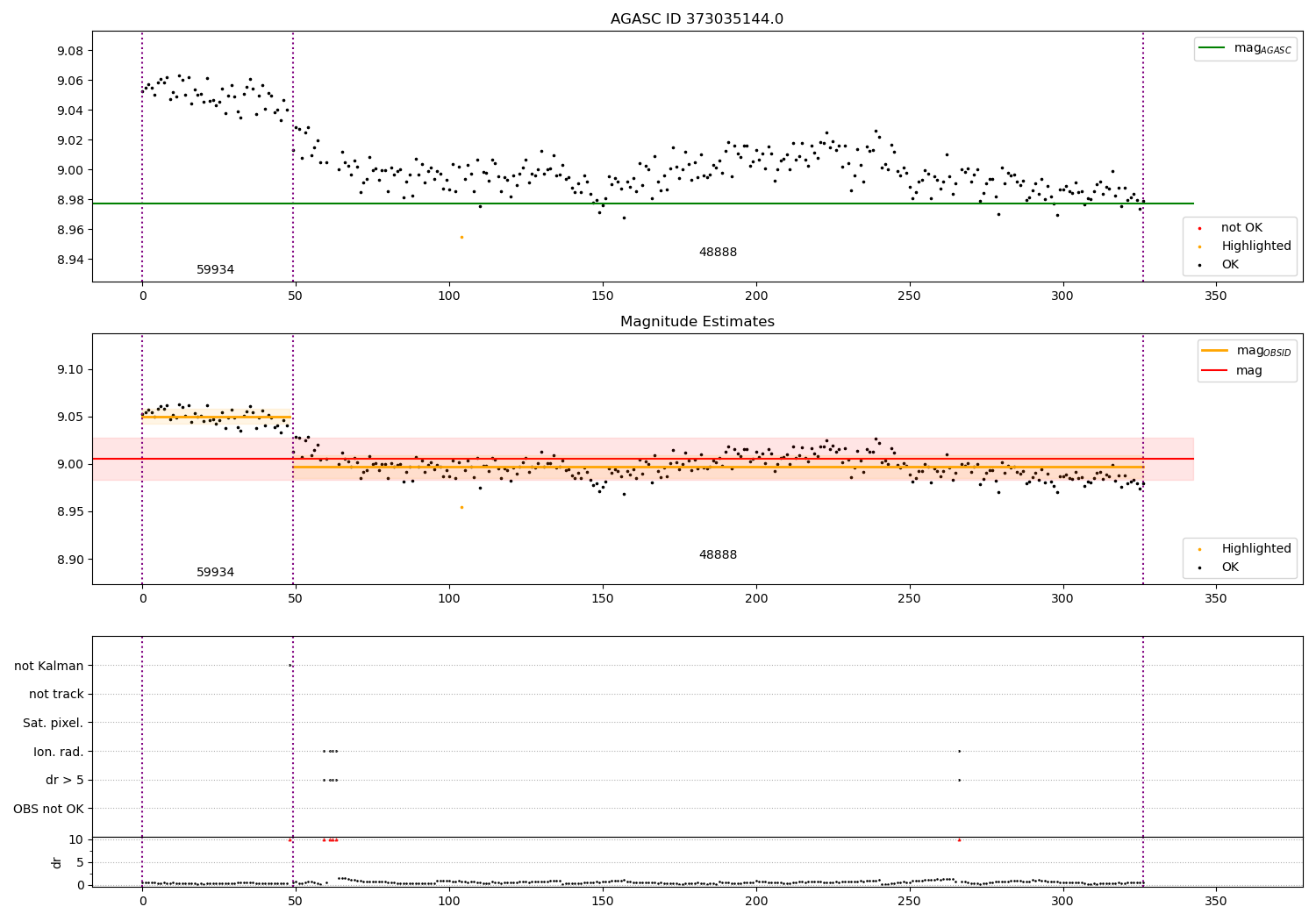
Task: Click the 'mag' label in the middle legend
Action: (x=1249, y=371)
